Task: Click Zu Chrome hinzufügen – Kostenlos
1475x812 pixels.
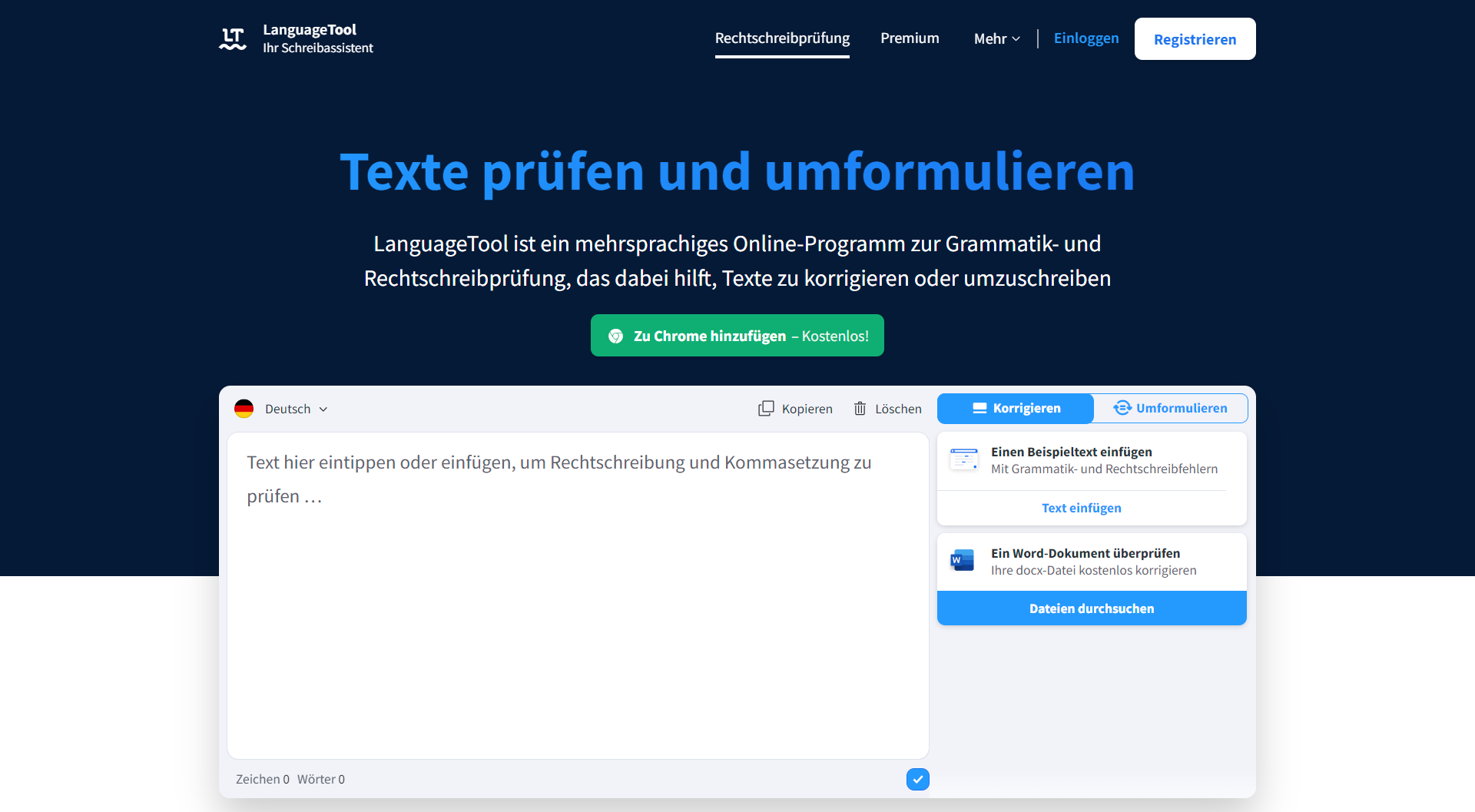Action: pos(737,335)
